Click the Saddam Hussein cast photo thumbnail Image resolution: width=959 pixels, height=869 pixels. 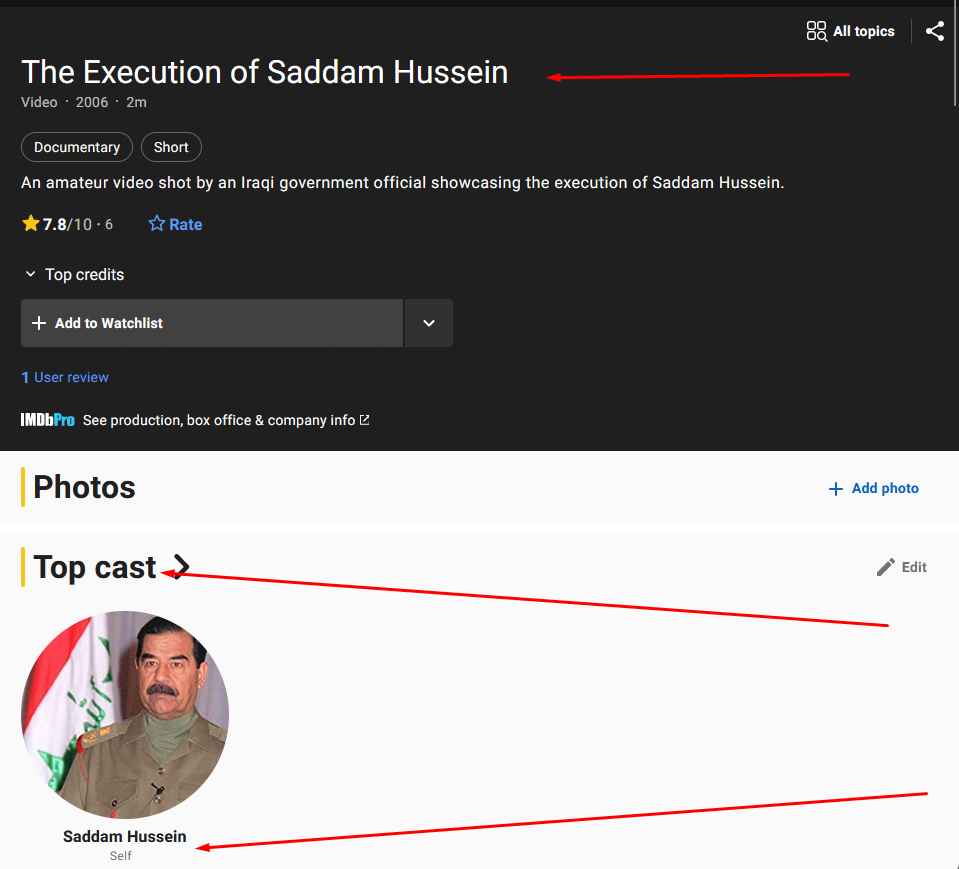[125, 714]
